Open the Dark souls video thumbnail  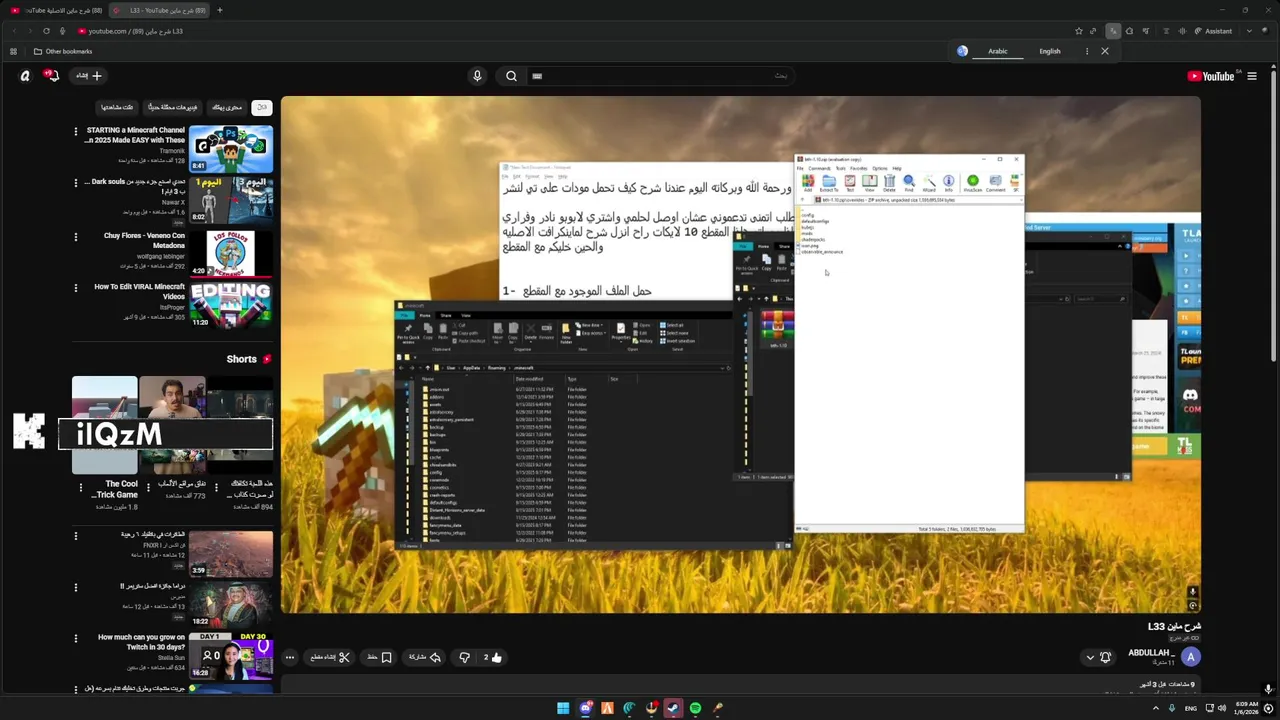coord(231,199)
